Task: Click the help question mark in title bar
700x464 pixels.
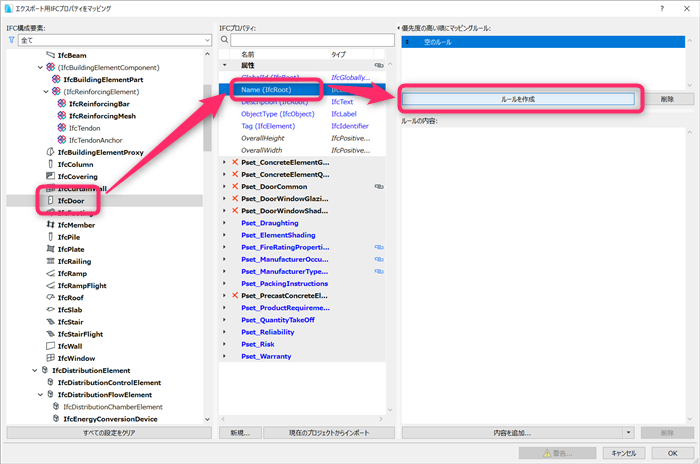Action: pyautogui.click(x=662, y=8)
